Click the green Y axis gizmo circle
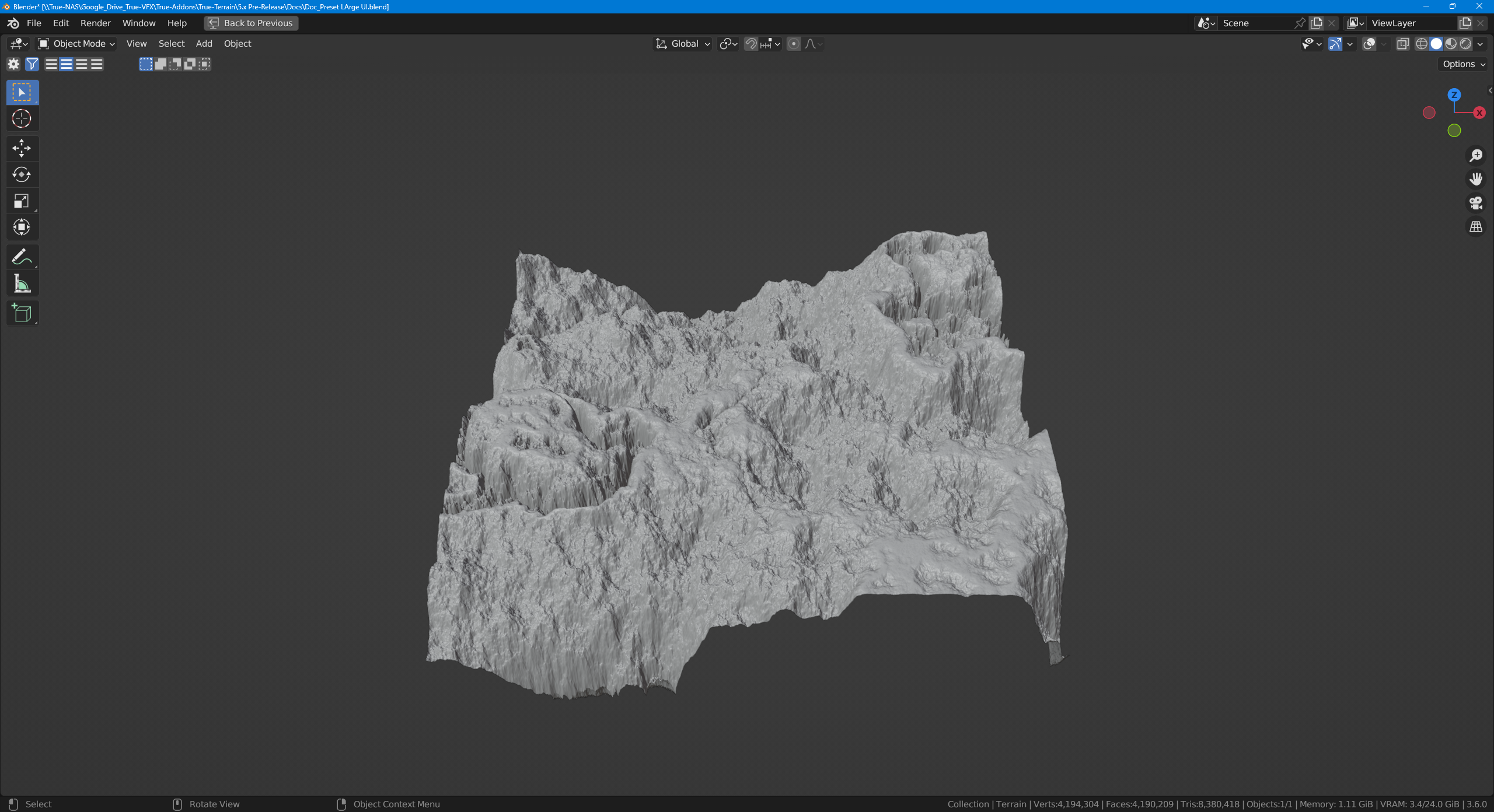The image size is (1494, 812). tap(1454, 131)
